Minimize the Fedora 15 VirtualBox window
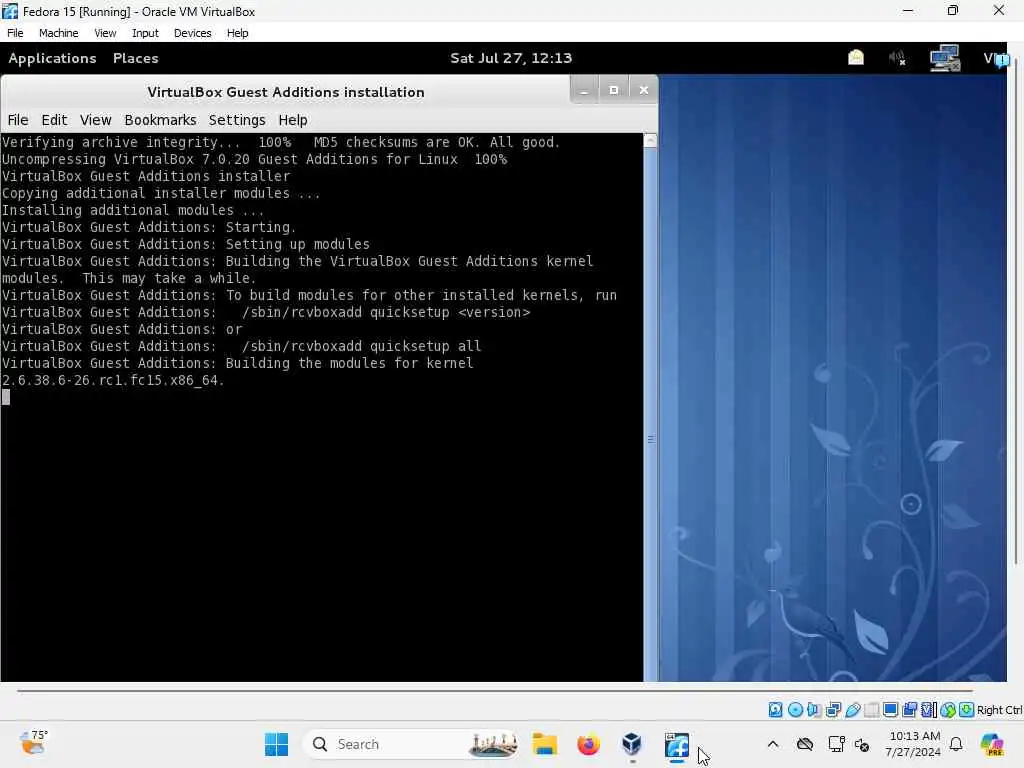This screenshot has height=768, width=1024. pos(908,10)
